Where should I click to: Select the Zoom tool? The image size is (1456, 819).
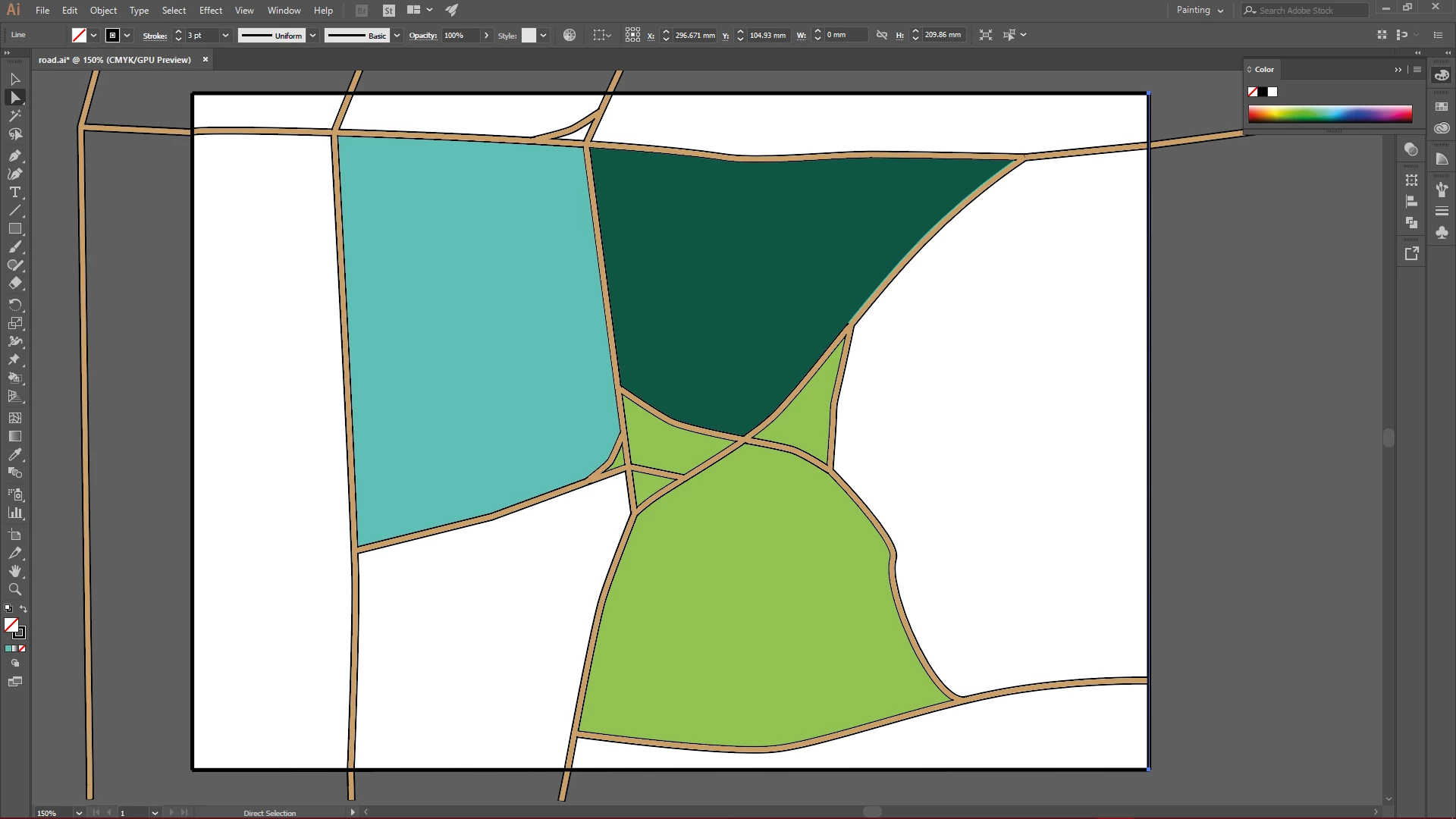[x=14, y=590]
